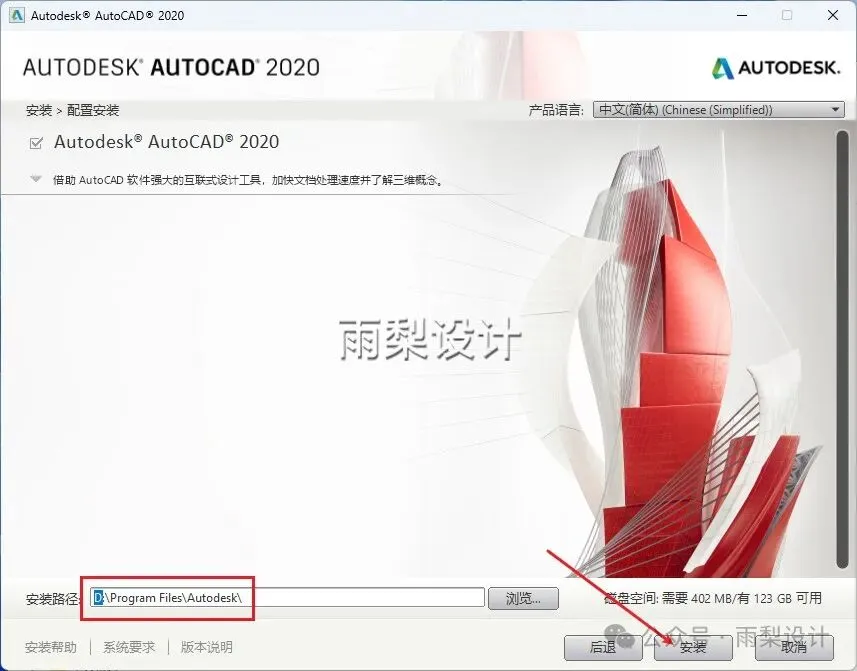Open the 系统要求 link

(129, 648)
